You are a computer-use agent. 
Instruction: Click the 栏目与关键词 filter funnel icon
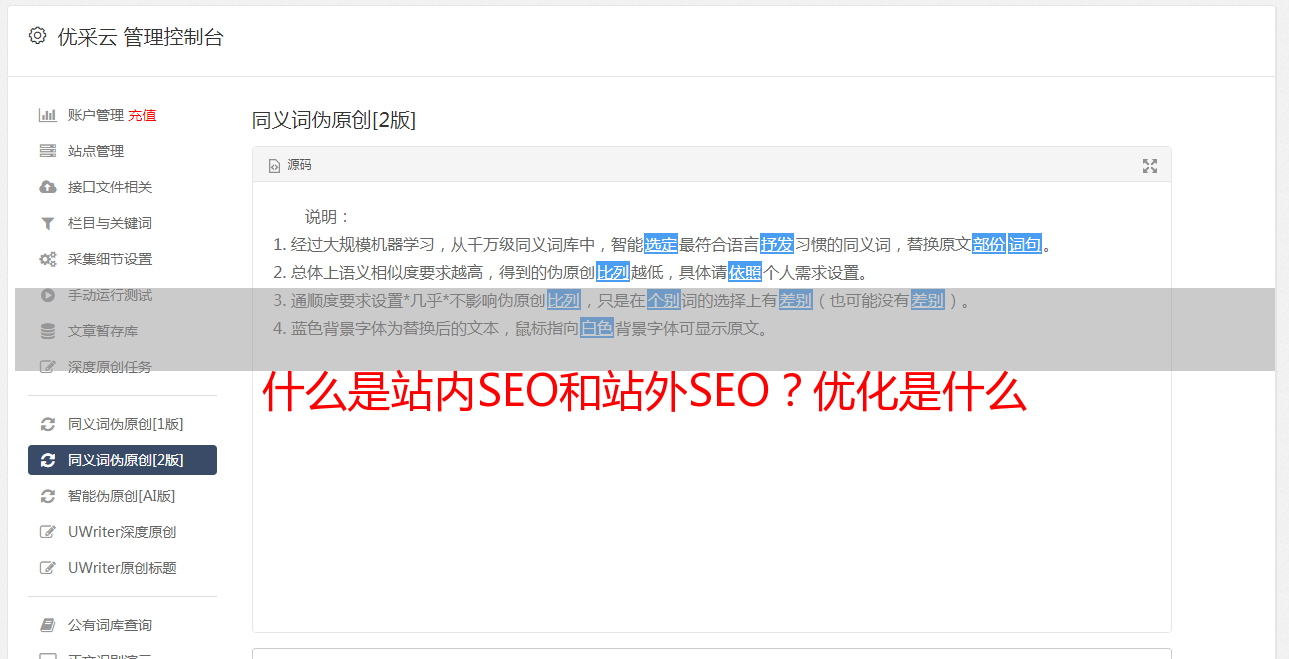point(47,223)
